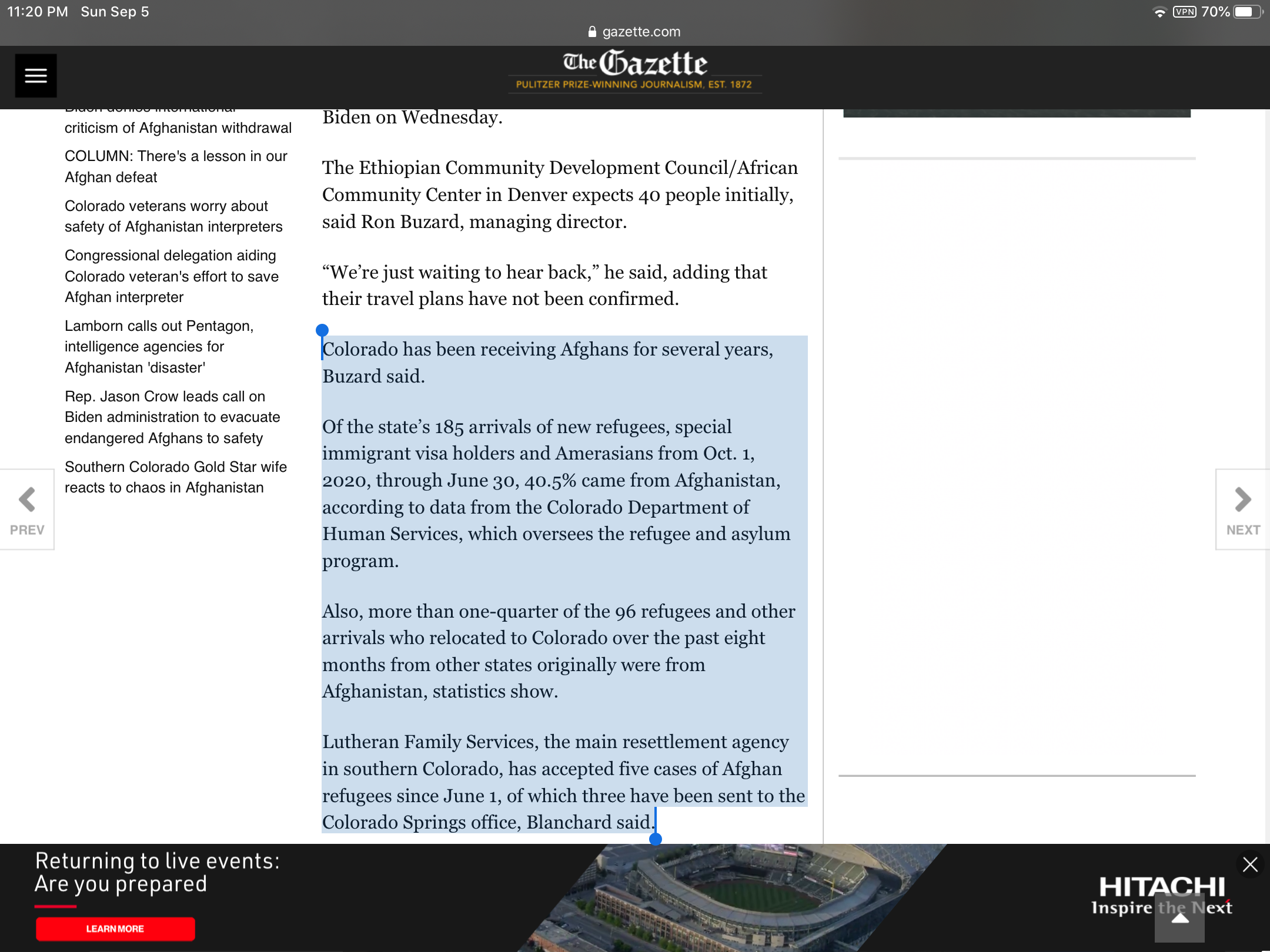Click the lock icon beside gazette.com
Screen dimensions: 1270x952
pos(592,32)
